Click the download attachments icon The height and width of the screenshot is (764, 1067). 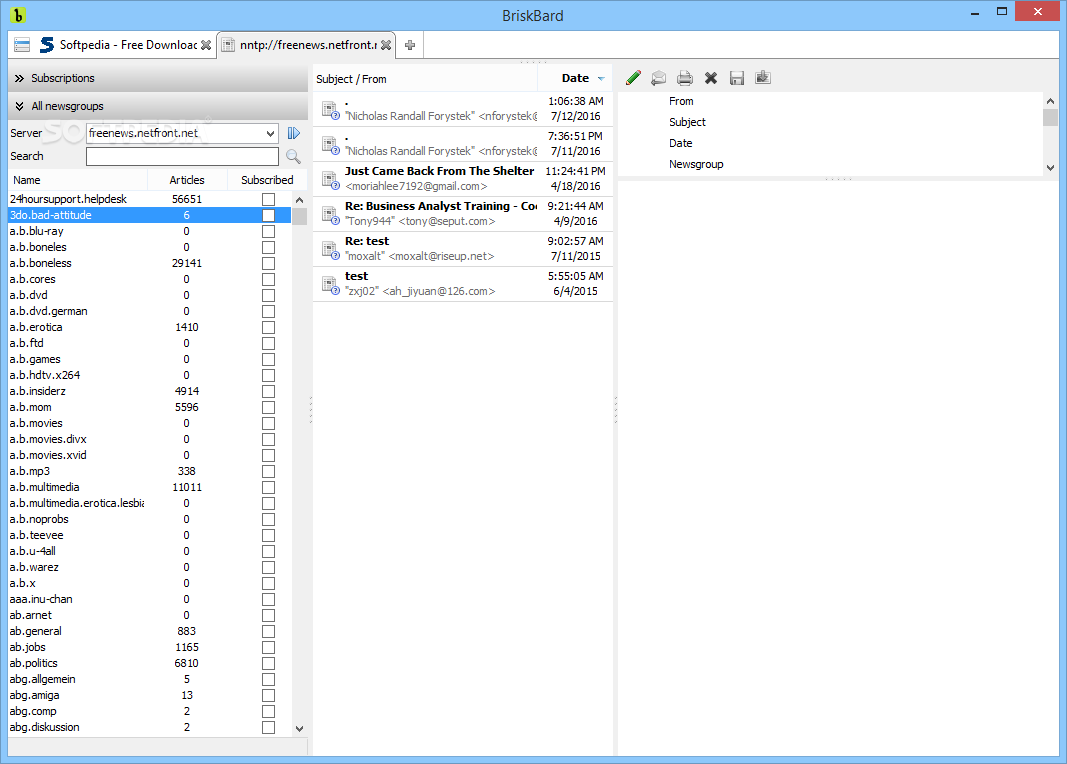tap(763, 78)
